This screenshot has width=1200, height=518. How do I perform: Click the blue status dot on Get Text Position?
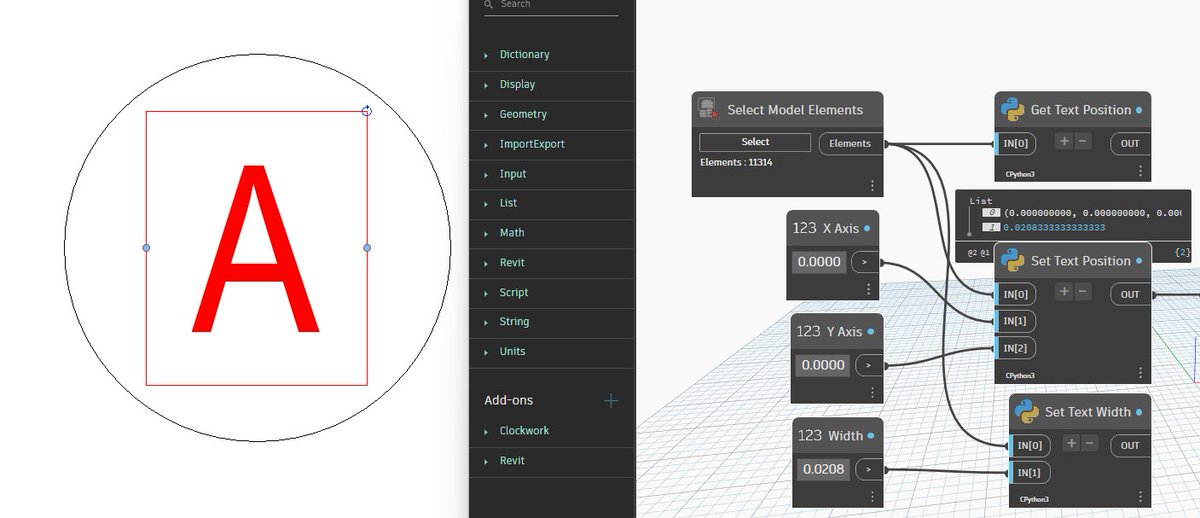point(1139,109)
